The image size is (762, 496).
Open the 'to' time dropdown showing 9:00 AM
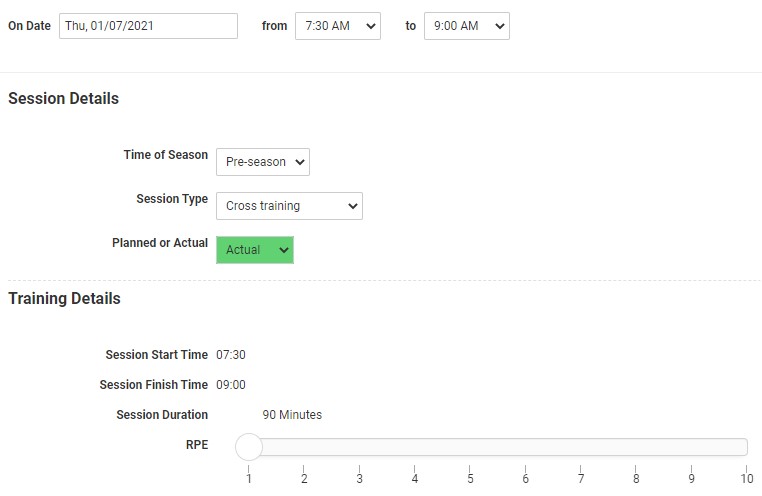pyautogui.click(x=466, y=26)
